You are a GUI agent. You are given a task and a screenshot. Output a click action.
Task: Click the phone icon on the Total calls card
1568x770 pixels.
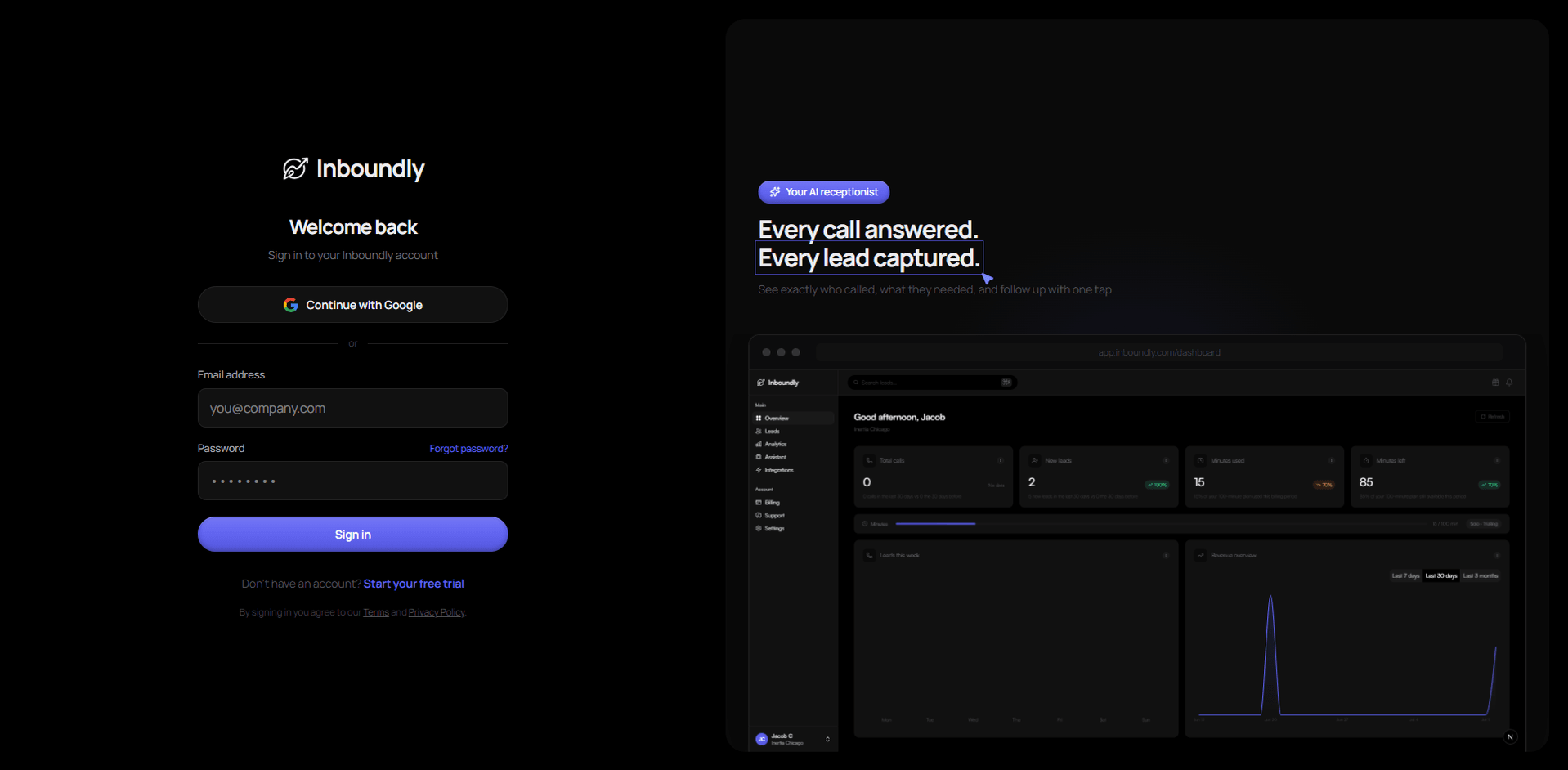870,461
